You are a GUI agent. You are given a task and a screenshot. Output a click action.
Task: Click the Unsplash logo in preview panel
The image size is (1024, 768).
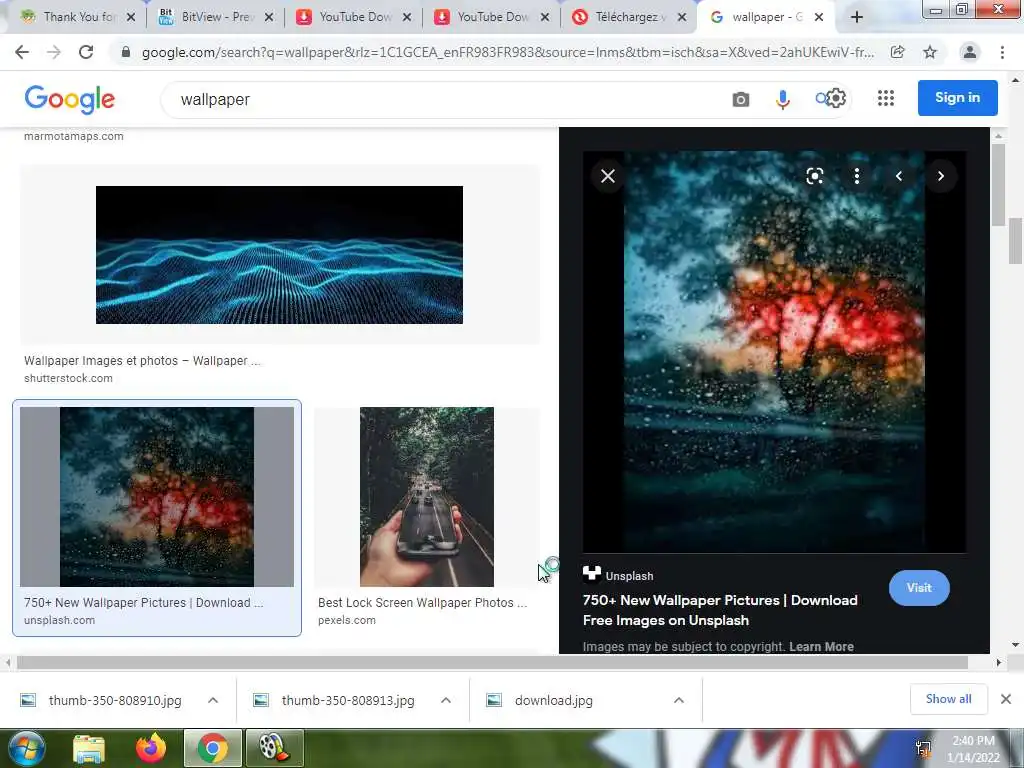pos(592,574)
